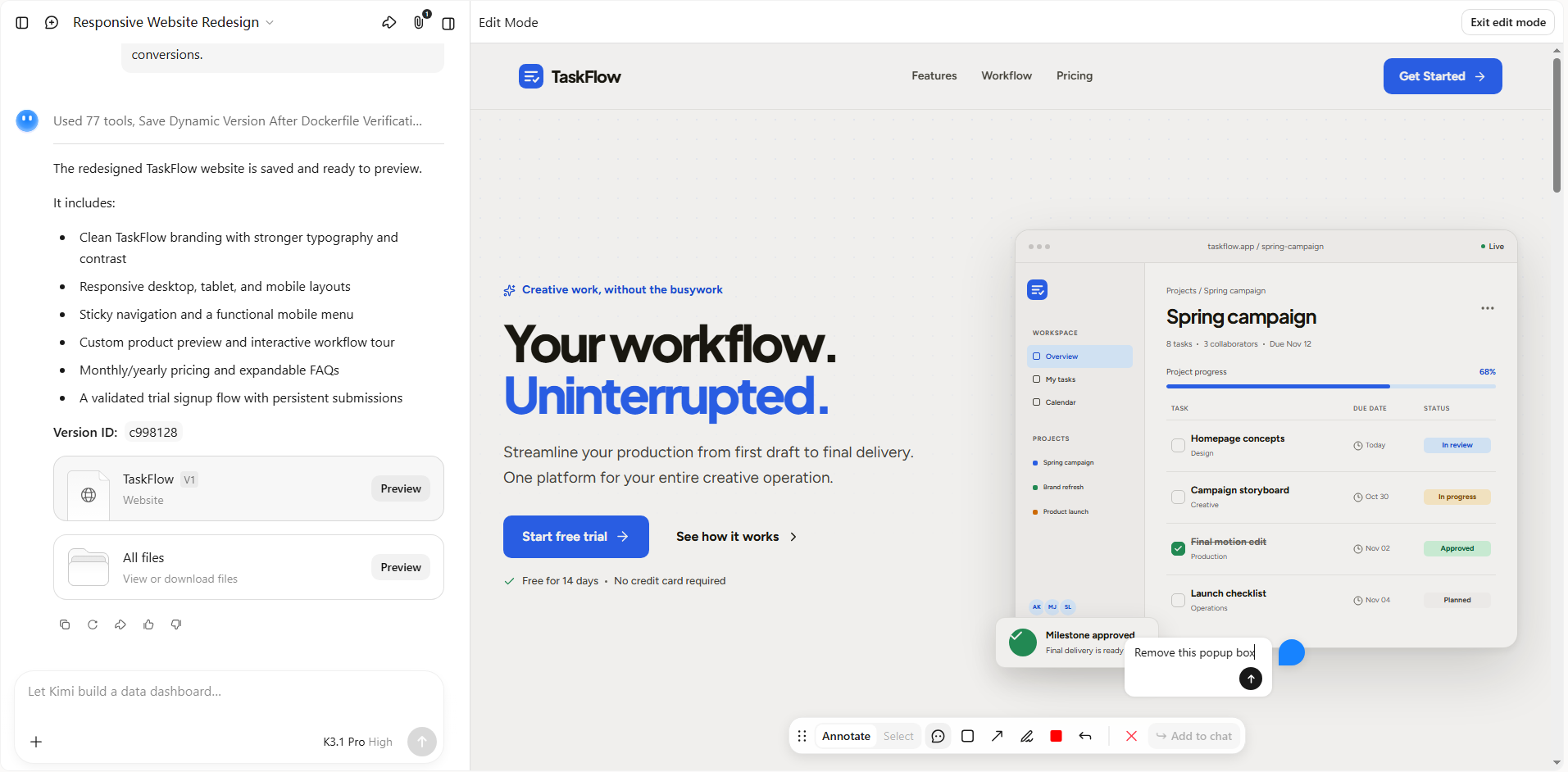Open the red annotation color swatch

pyautogui.click(x=1056, y=736)
